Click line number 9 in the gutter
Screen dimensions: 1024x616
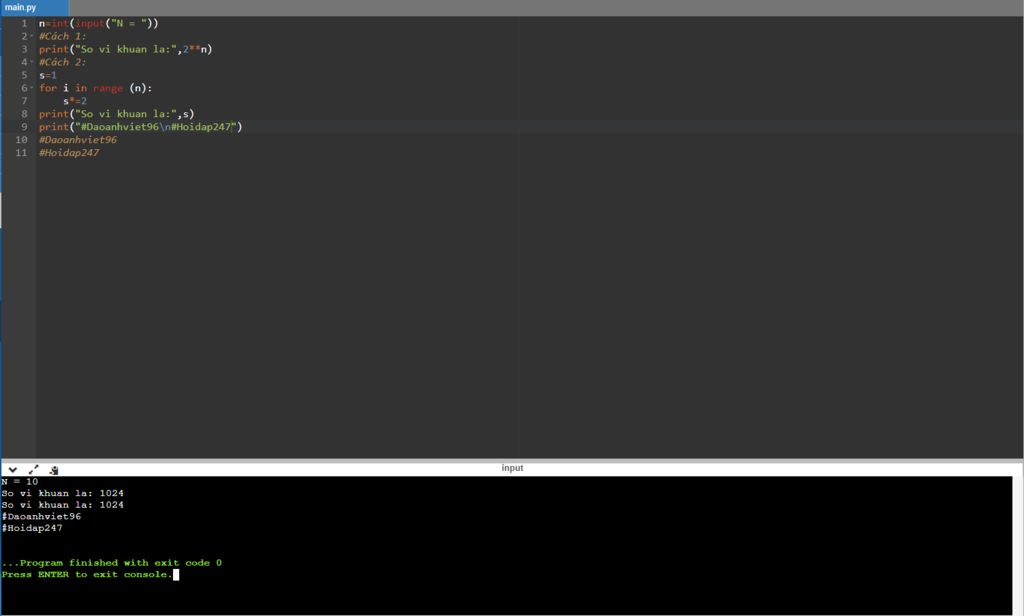click(24, 127)
